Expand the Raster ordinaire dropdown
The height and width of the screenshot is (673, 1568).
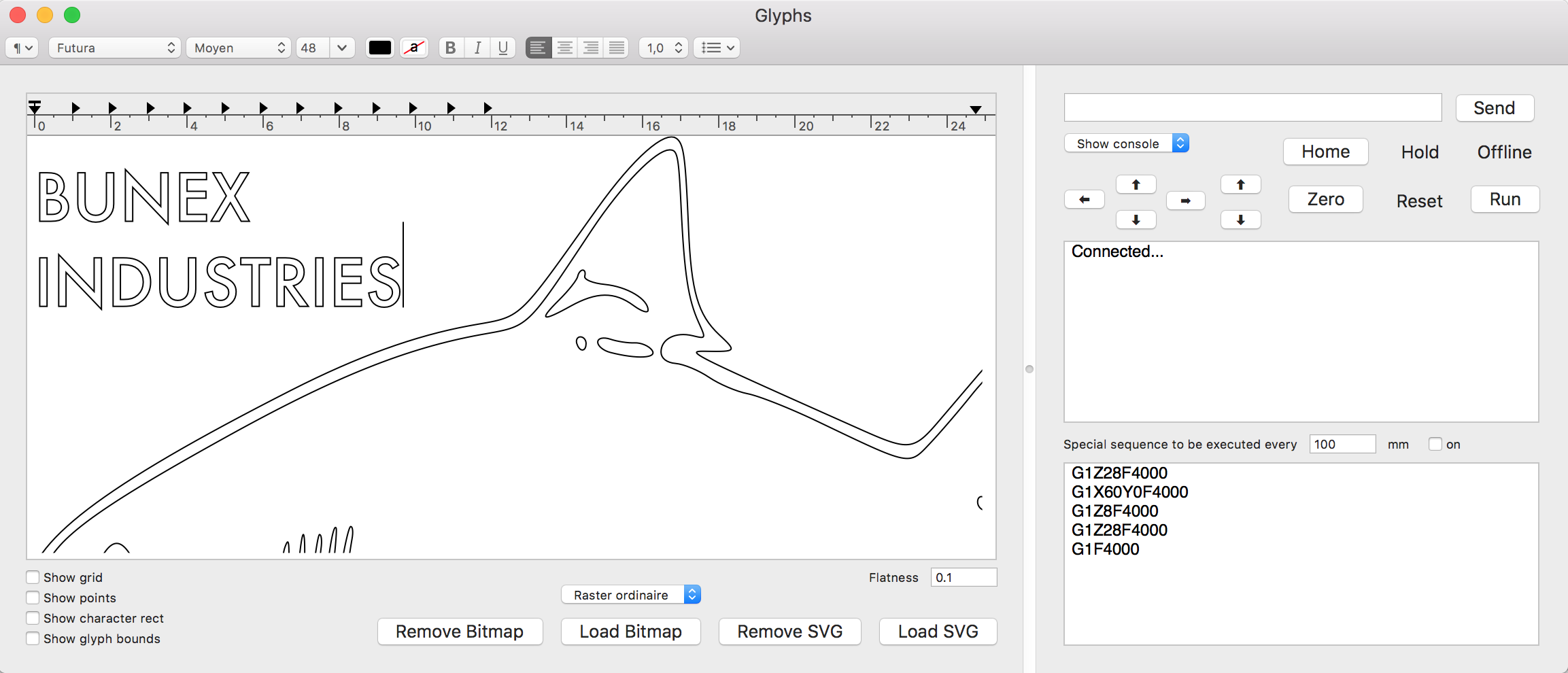point(630,595)
